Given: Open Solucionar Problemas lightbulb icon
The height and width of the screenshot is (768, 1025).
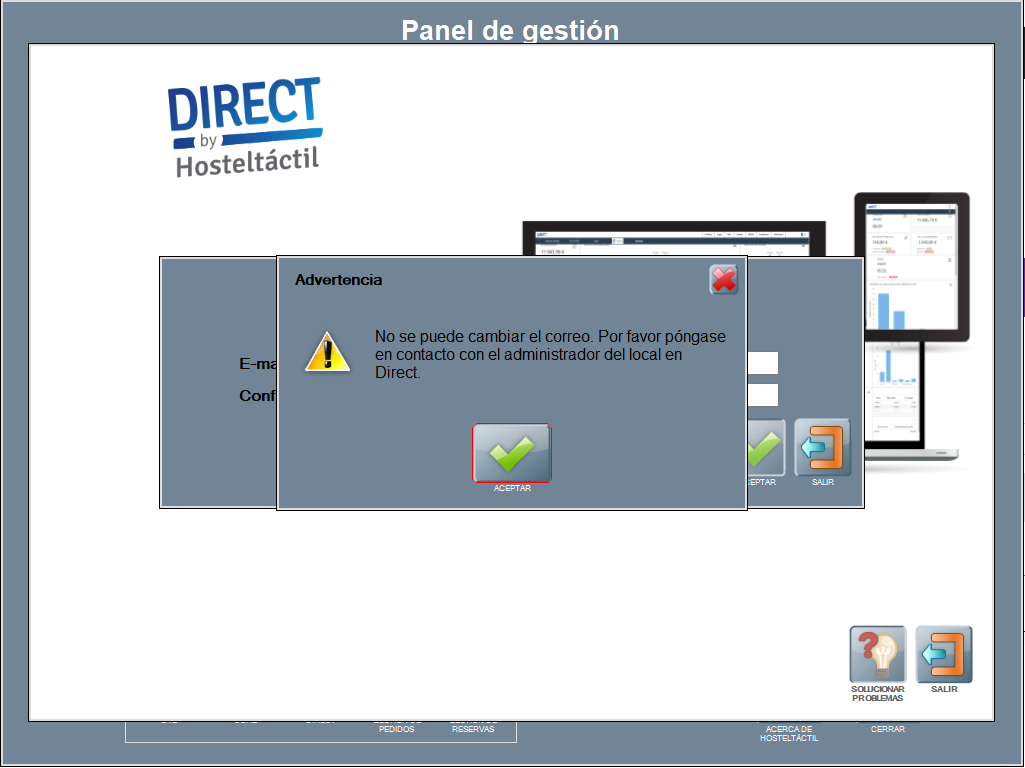Looking at the screenshot, I should coord(877,655).
